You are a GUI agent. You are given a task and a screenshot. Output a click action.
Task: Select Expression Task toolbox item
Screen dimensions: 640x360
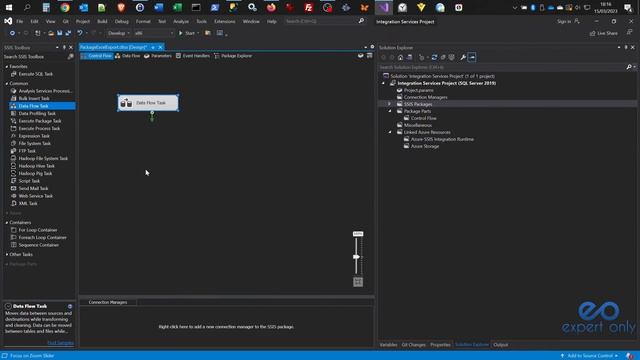34,136
